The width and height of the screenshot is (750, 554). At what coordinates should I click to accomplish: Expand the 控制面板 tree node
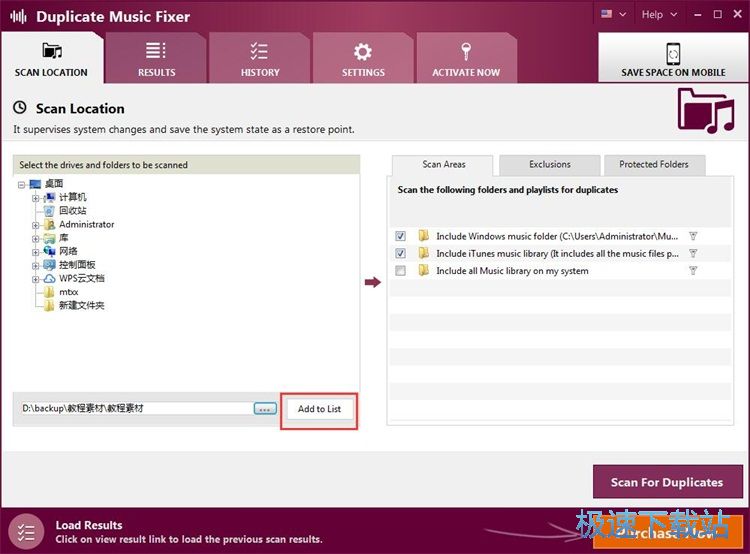click(x=35, y=265)
